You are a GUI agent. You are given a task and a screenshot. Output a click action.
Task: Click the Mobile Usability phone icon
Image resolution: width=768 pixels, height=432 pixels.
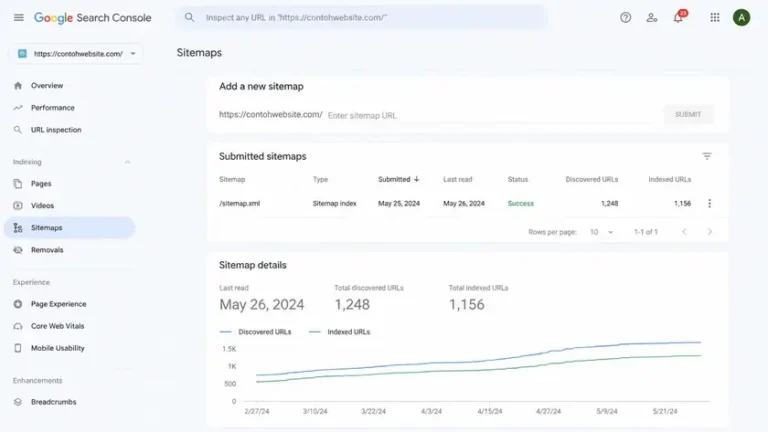coord(18,348)
